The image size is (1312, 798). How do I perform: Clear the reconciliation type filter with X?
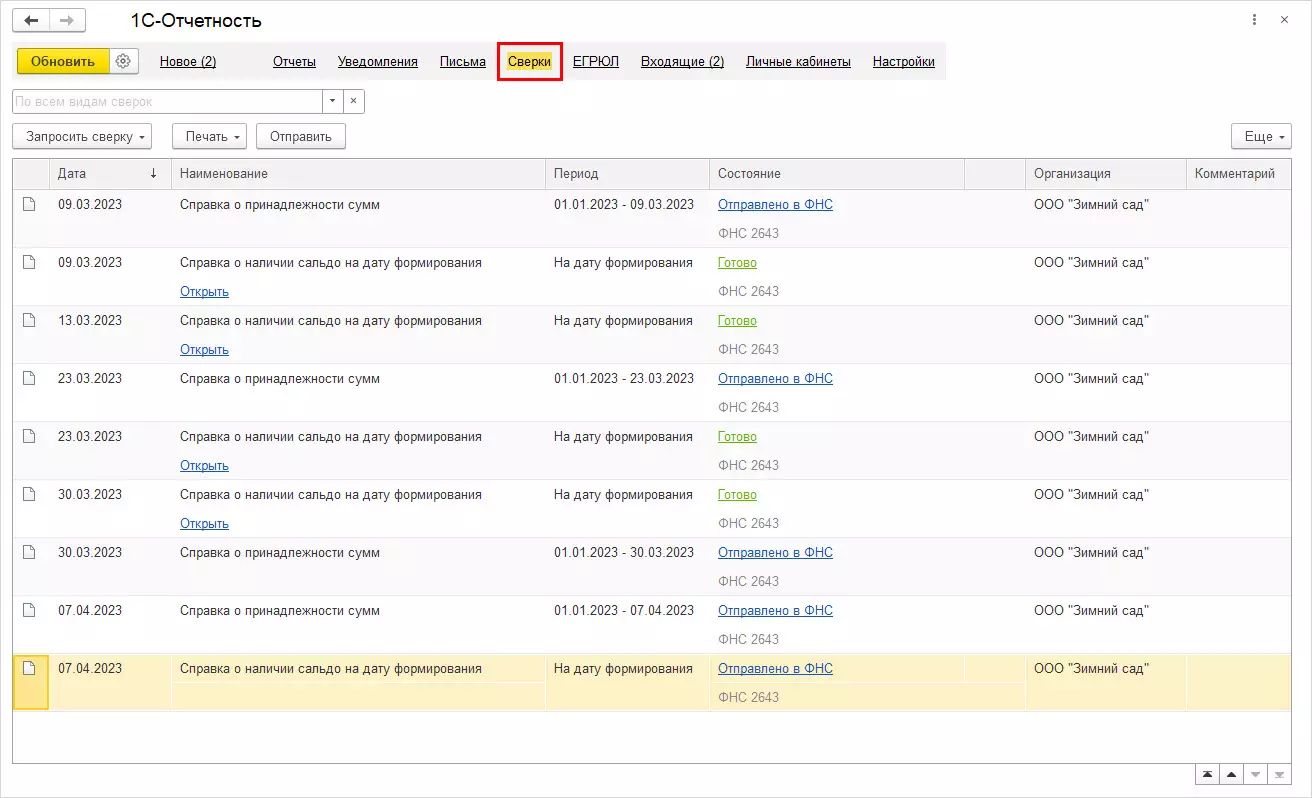pos(353,101)
